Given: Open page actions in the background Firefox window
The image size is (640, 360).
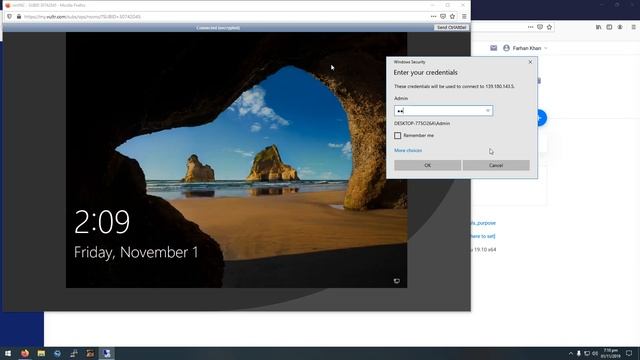Looking at the screenshot, I should [530, 27].
